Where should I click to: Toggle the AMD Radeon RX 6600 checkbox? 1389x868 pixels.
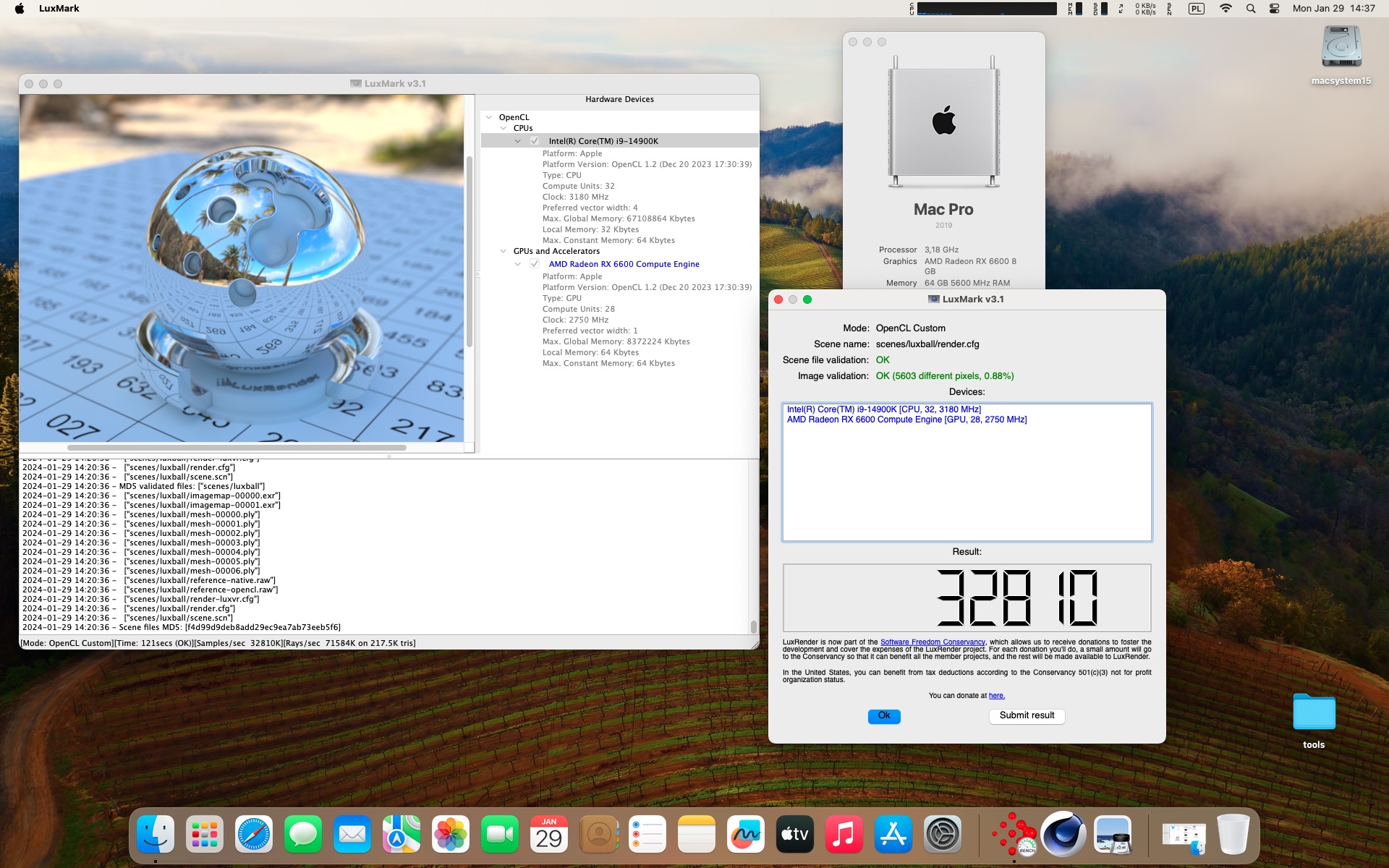535,264
